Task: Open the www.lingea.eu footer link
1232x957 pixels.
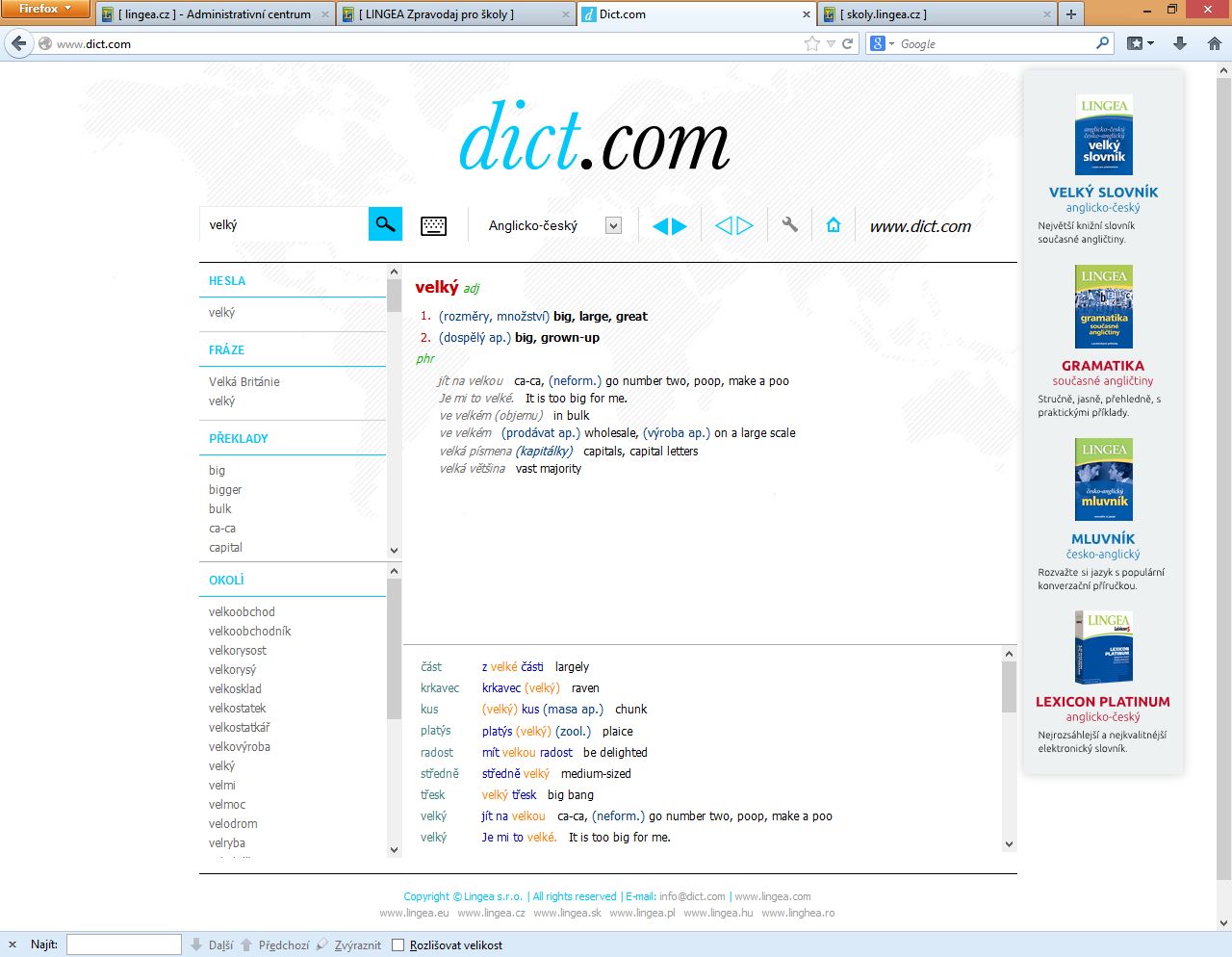Action: 414,913
